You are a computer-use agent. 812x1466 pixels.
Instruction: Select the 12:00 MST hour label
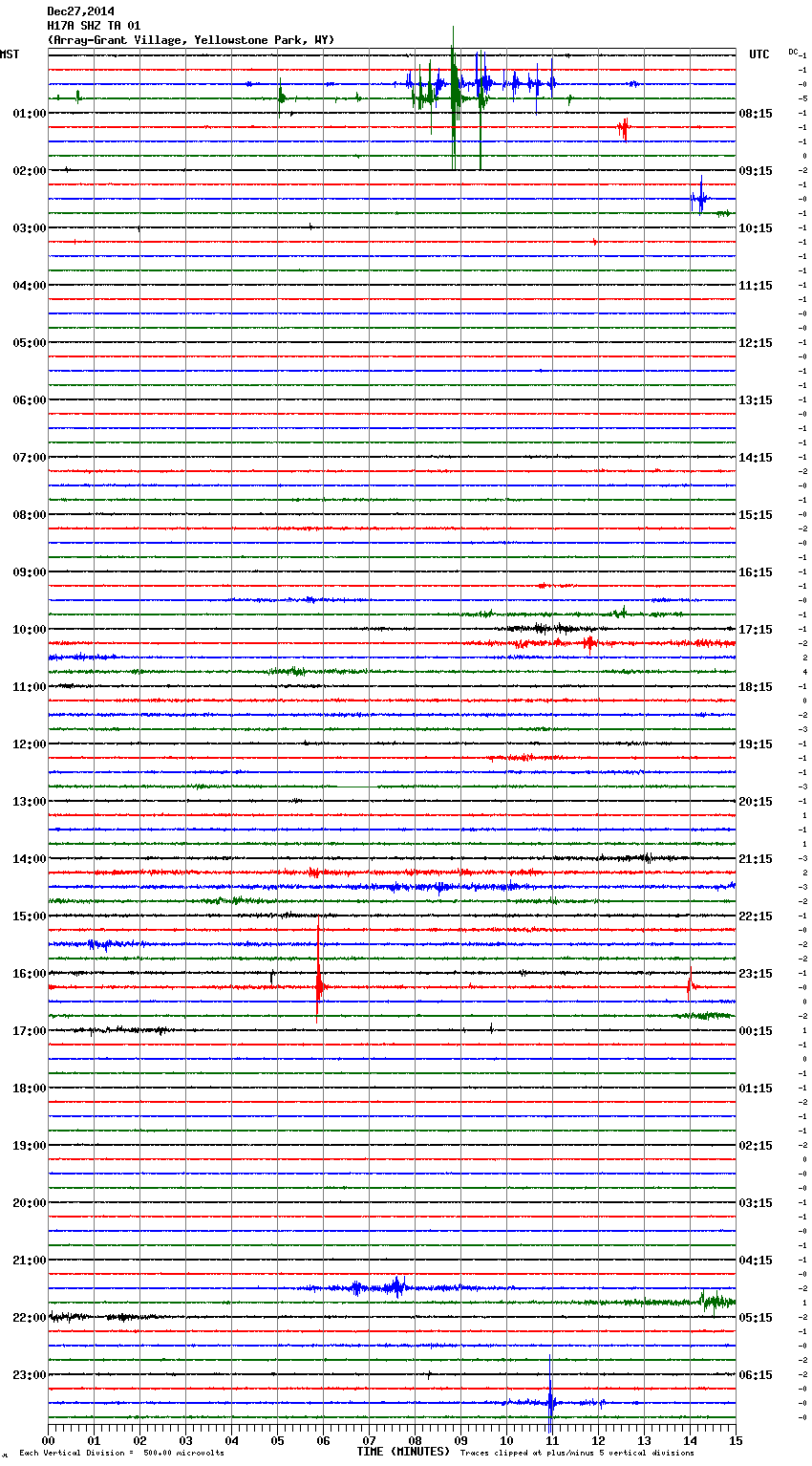[x=30, y=744]
